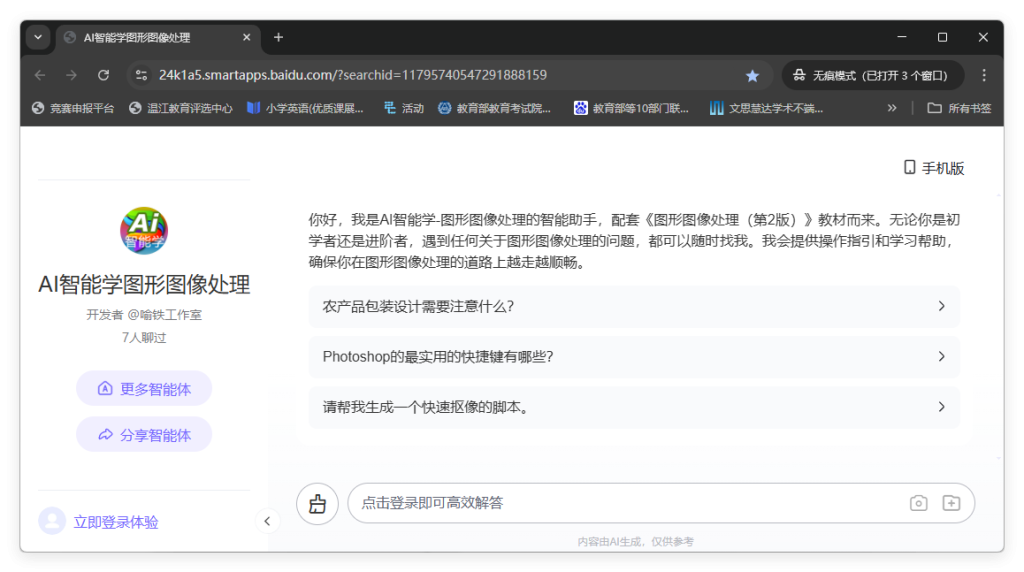
Task: Open new browser tab with plus button
Action: (x=278, y=37)
